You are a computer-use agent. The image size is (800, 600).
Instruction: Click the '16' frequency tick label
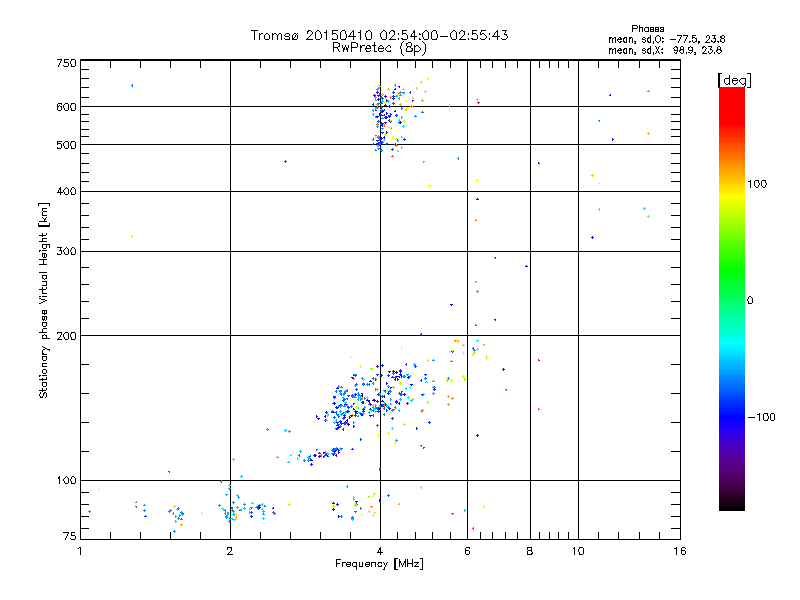click(x=680, y=551)
